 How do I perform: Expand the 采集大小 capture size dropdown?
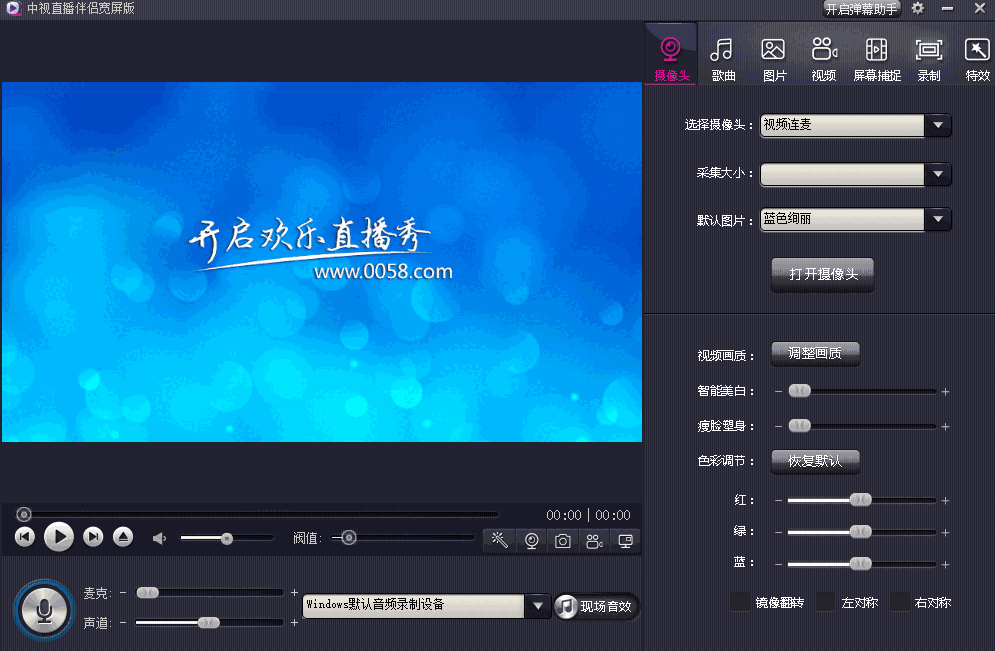tap(937, 172)
